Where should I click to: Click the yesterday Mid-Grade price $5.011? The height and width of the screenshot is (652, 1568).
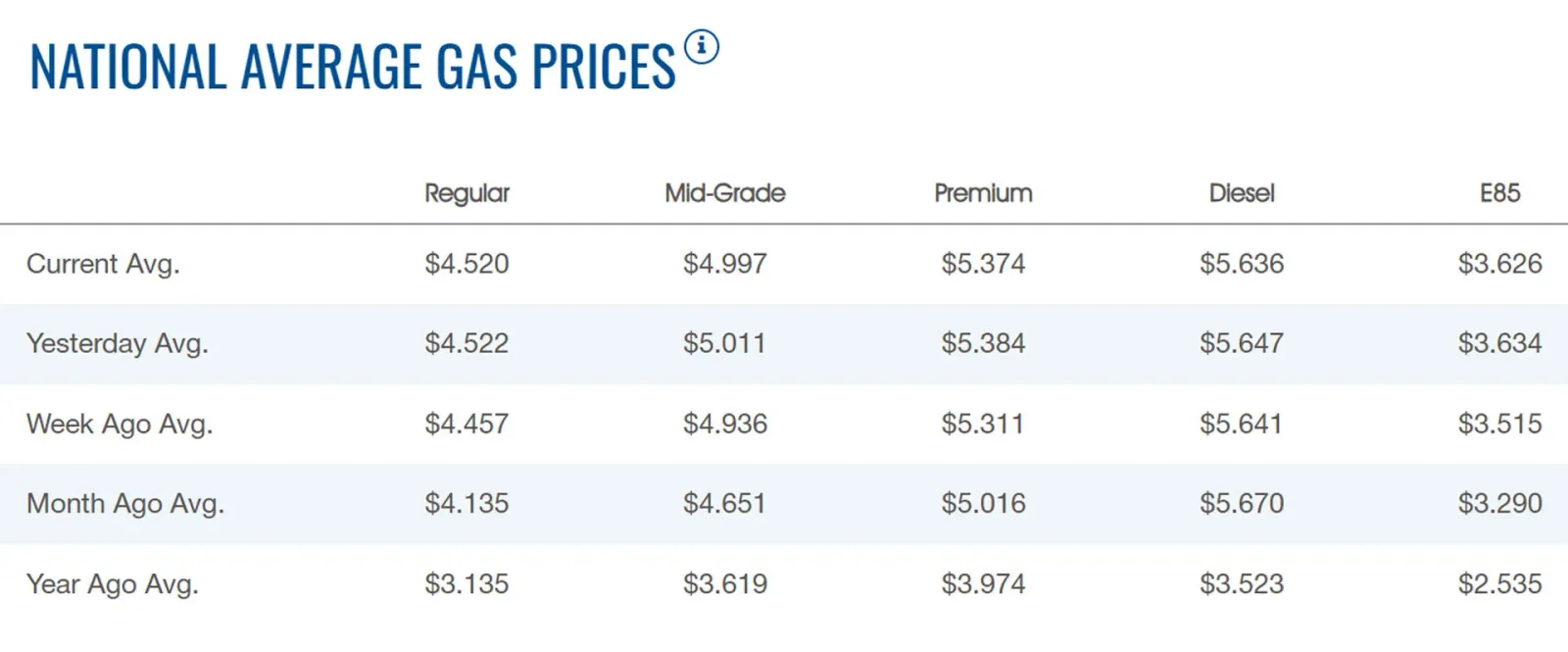[724, 343]
